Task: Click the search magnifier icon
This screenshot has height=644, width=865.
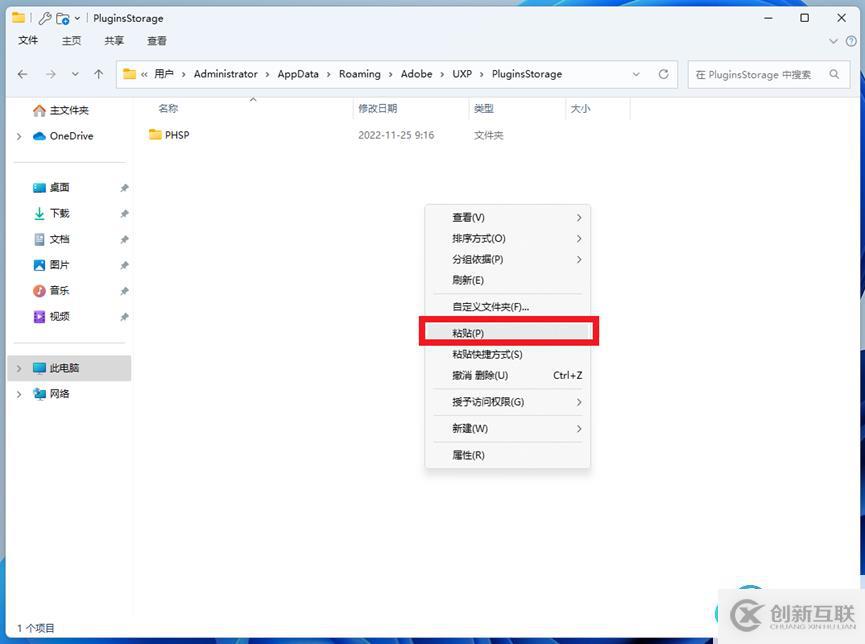Action: [834, 74]
